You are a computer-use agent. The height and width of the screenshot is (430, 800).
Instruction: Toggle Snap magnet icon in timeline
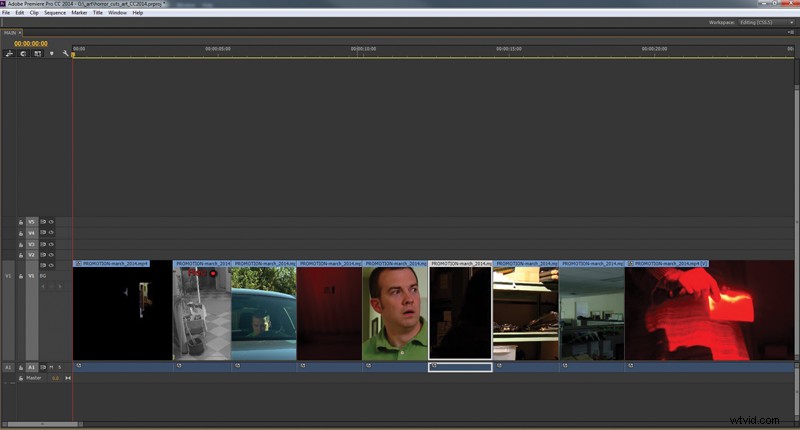click(x=23, y=54)
